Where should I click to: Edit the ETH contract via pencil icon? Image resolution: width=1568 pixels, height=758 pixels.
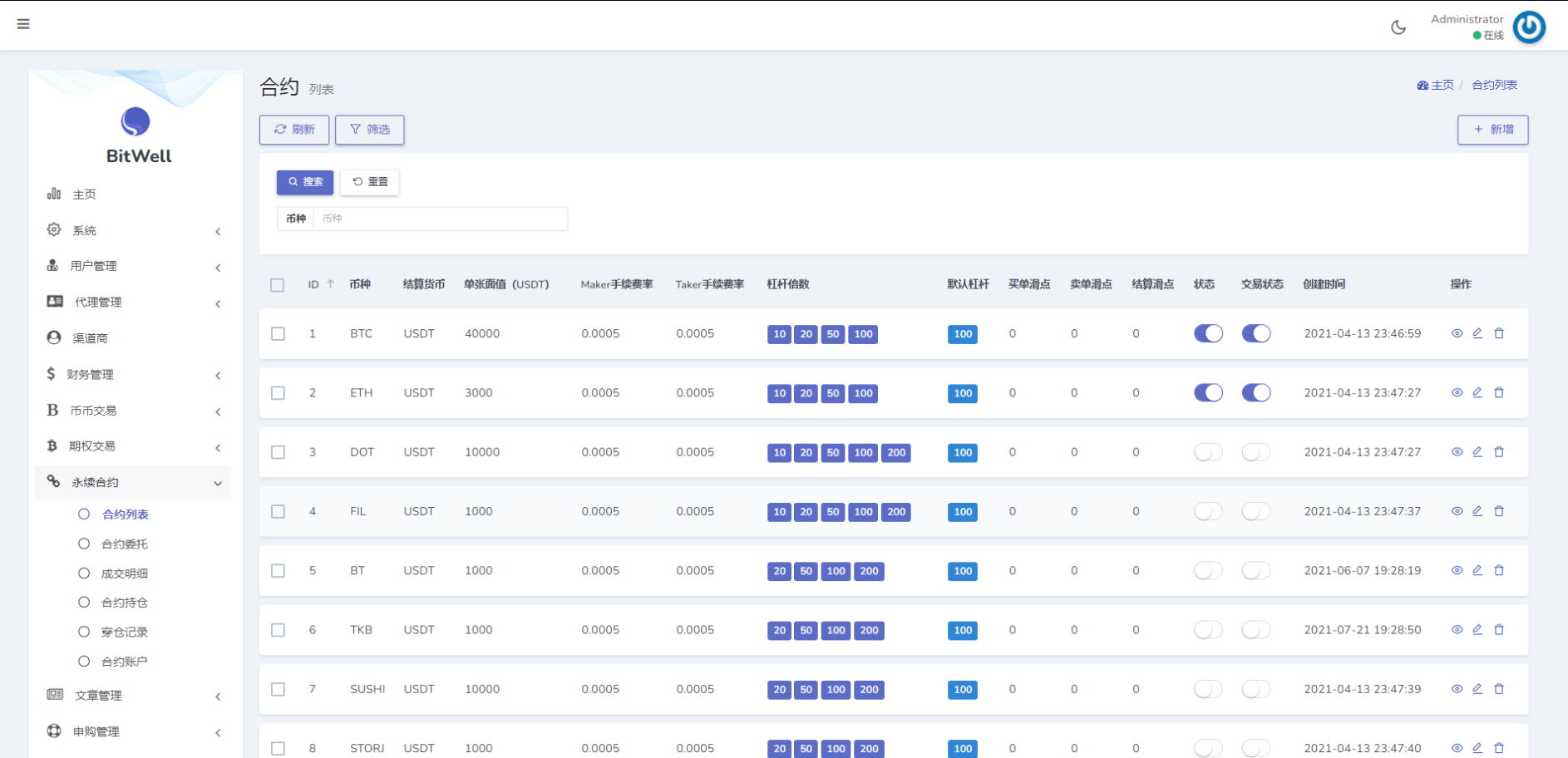click(x=1477, y=392)
